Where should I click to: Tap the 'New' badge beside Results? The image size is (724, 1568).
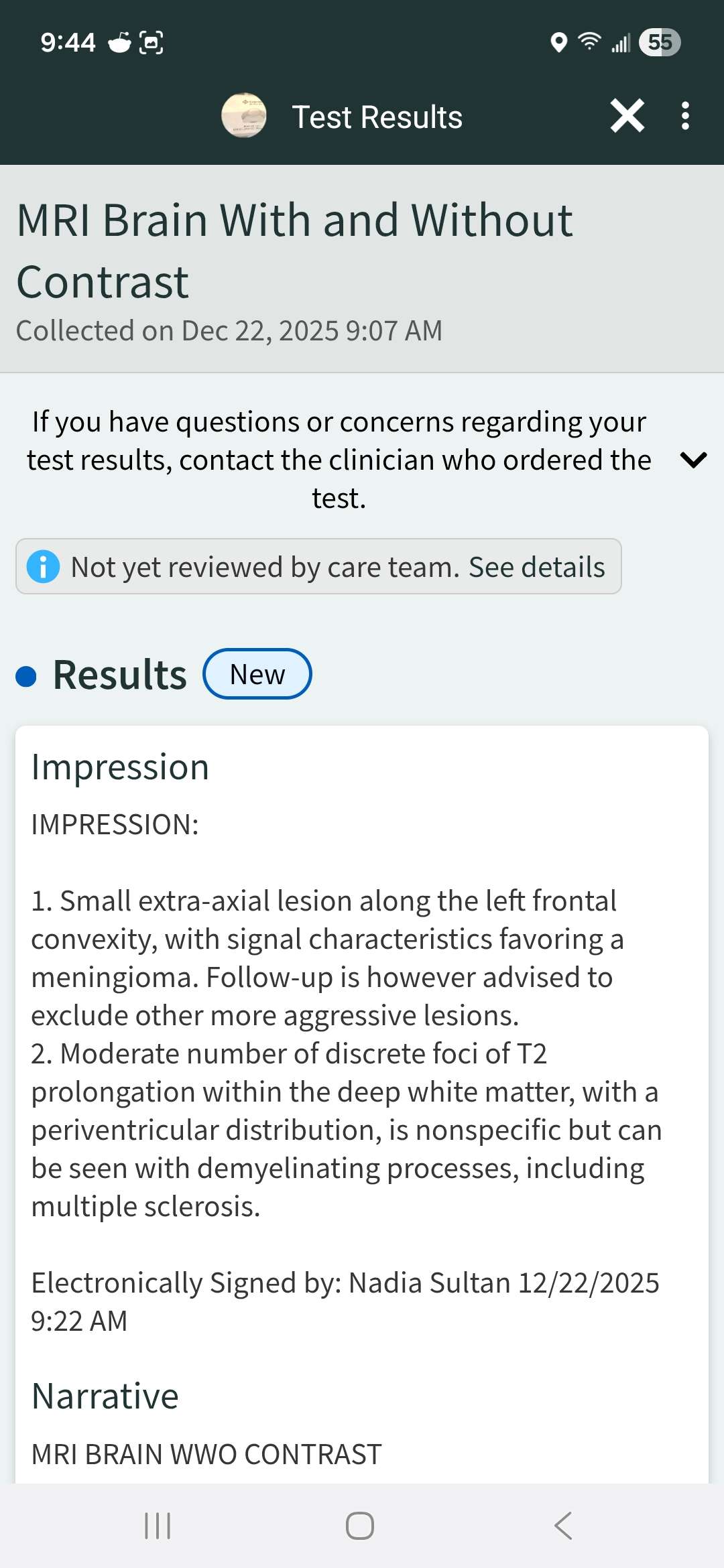(257, 674)
